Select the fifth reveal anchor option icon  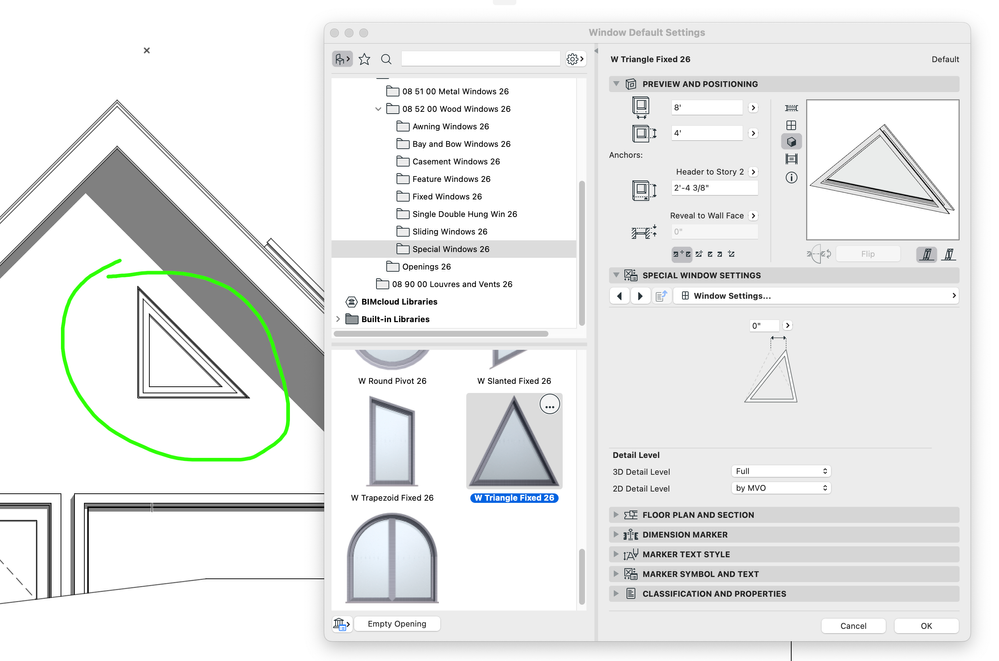pyautogui.click(x=731, y=254)
